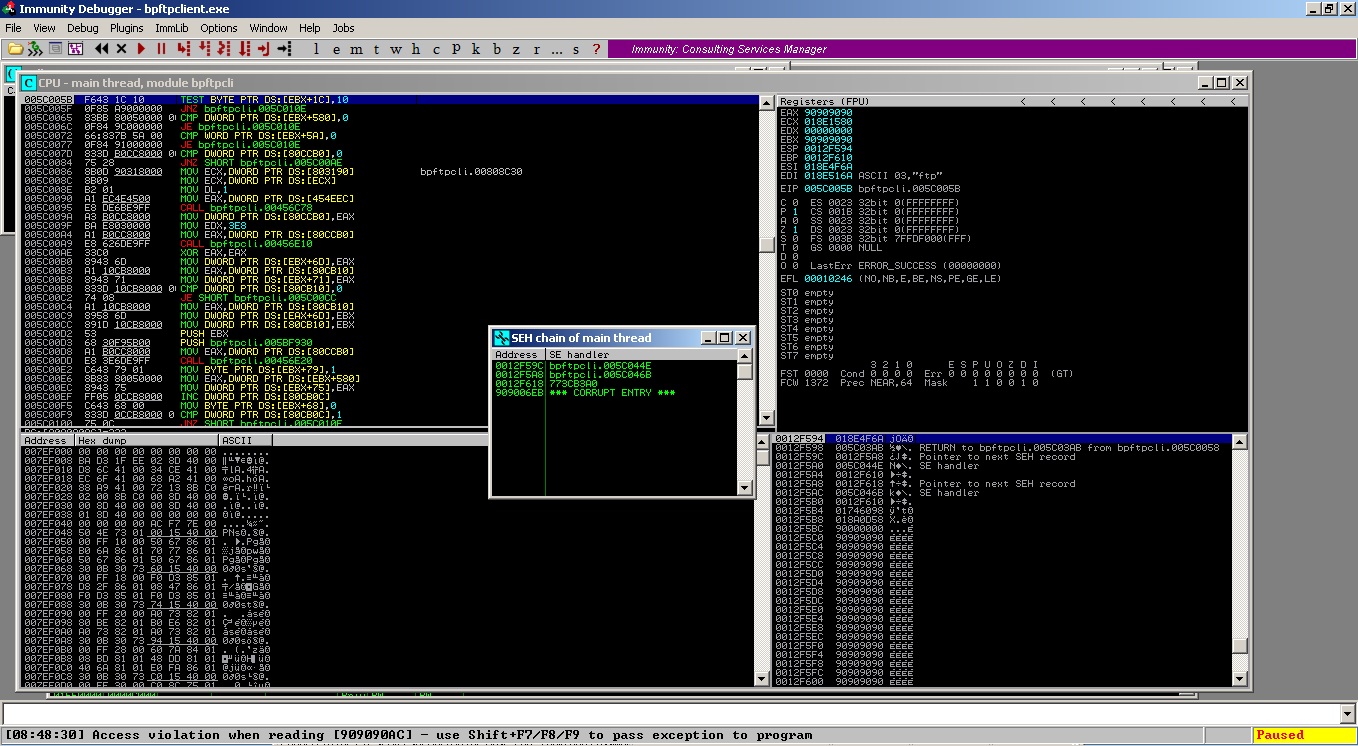Click the Step over icon
This screenshot has height=746, width=1358.
tap(204, 48)
